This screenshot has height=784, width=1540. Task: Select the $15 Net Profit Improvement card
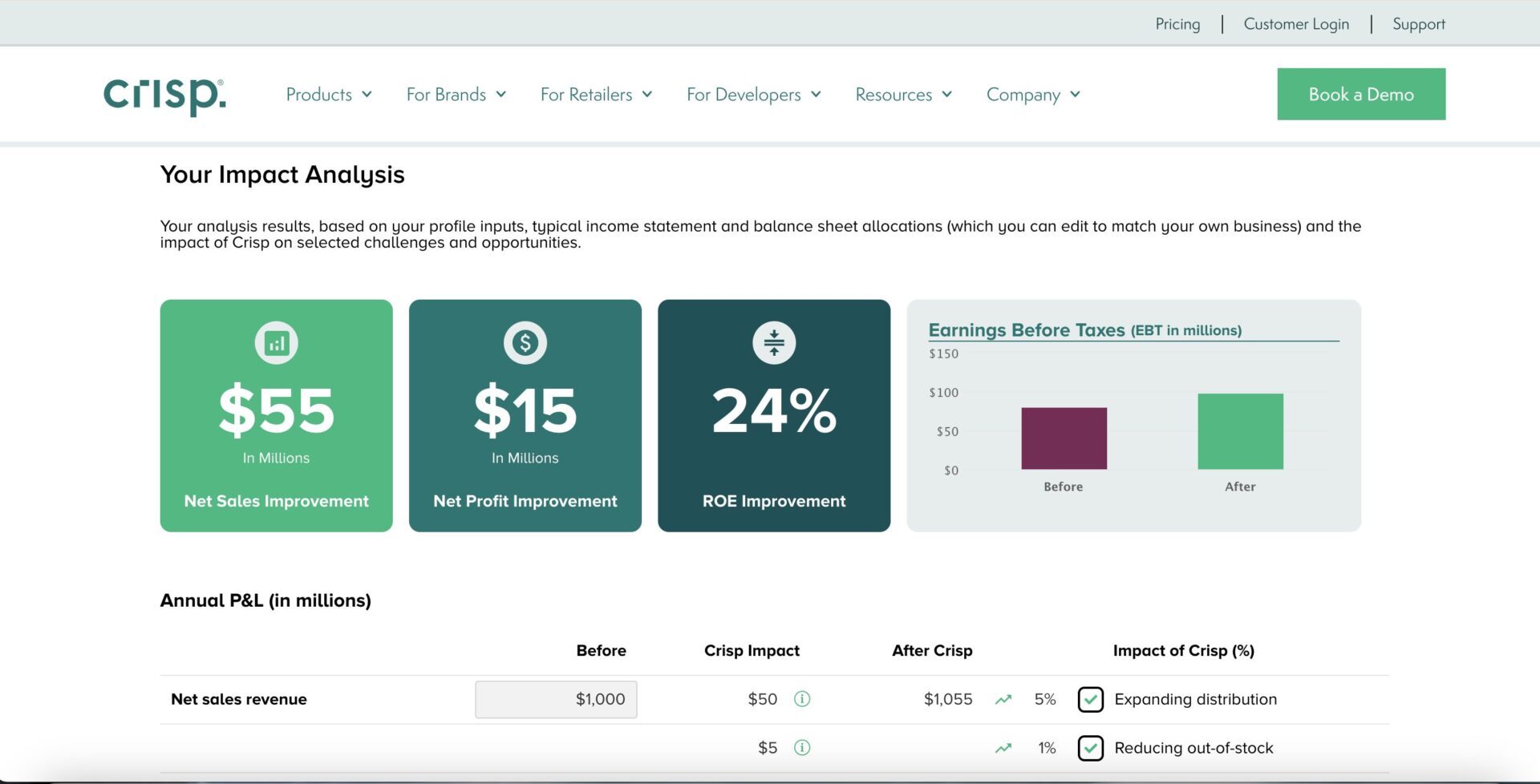coord(525,415)
